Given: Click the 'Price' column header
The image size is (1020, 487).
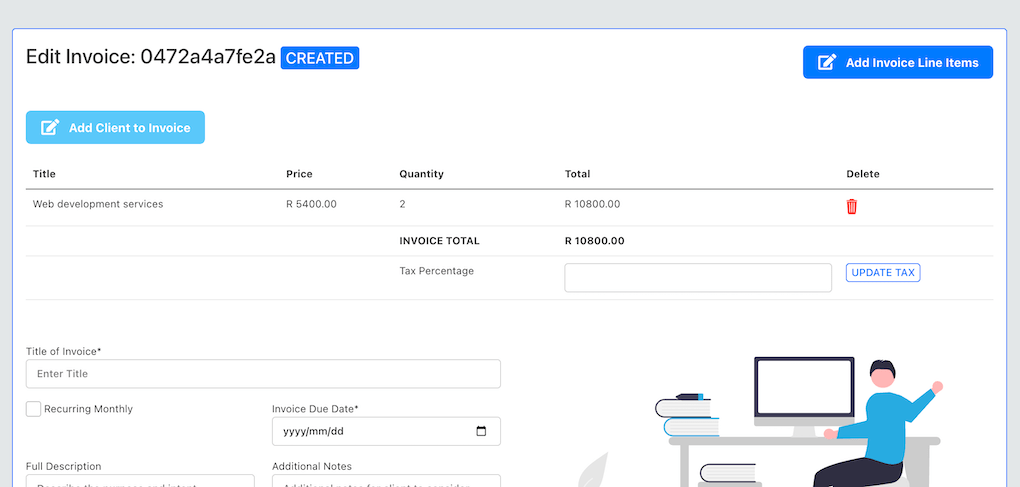Looking at the screenshot, I should 299,174.
